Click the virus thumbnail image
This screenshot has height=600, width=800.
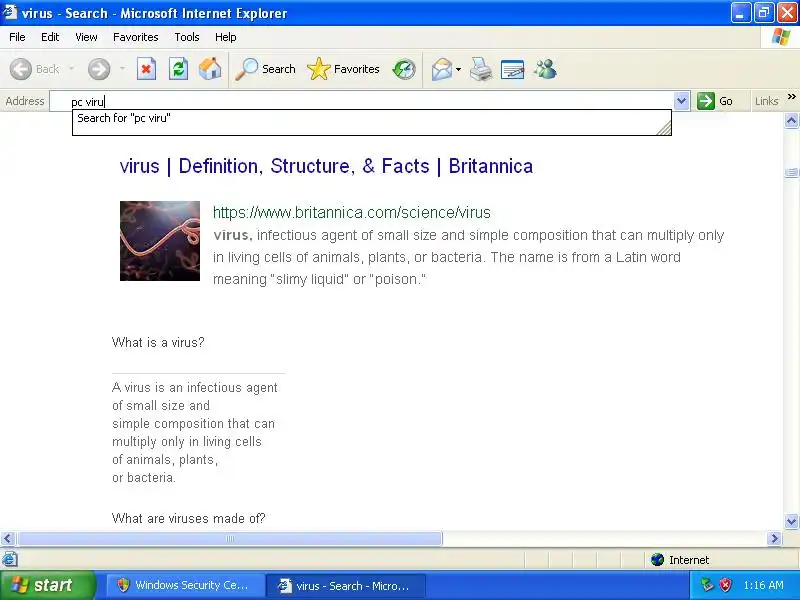point(160,241)
